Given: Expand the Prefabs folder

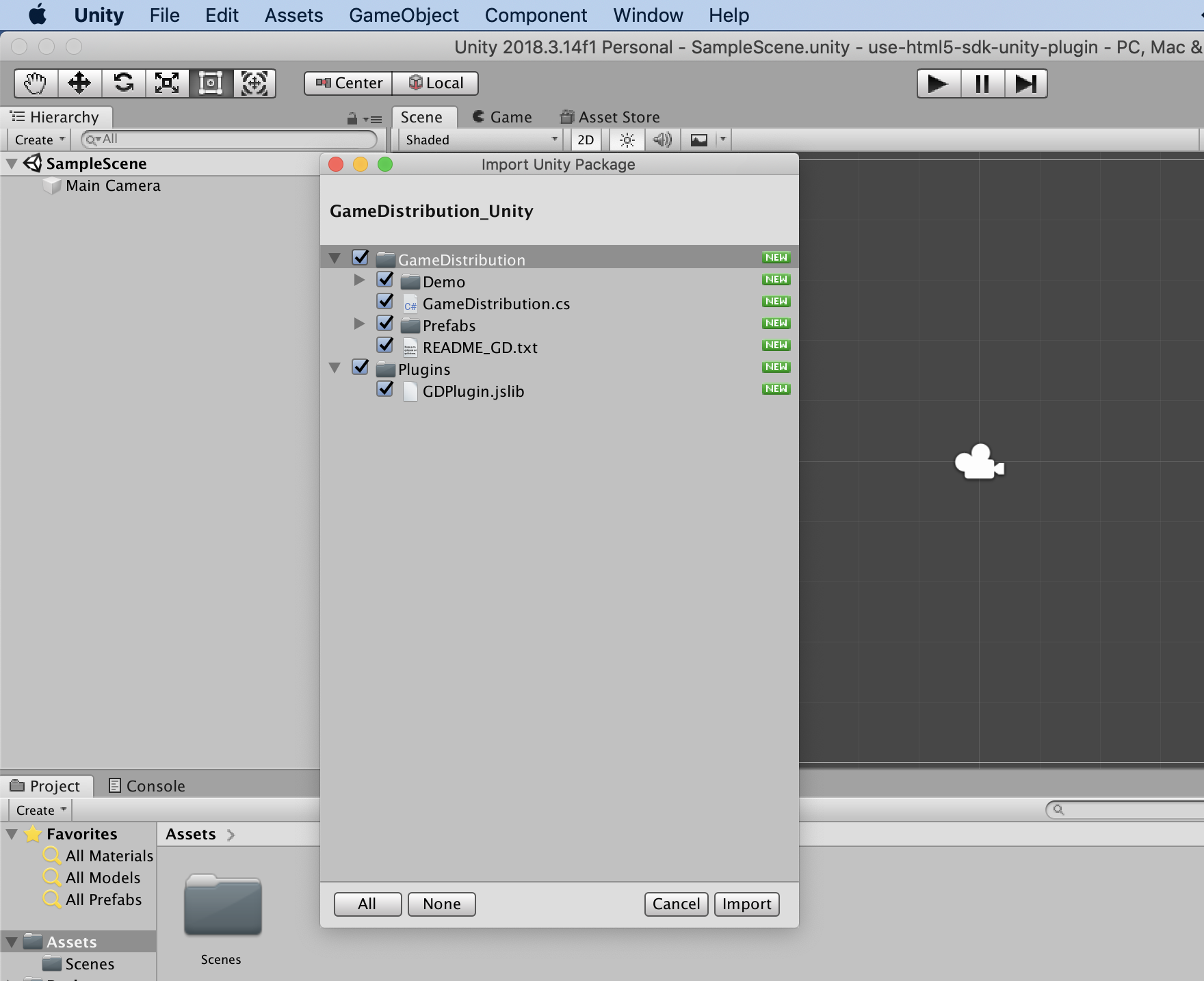Looking at the screenshot, I should 359,324.
